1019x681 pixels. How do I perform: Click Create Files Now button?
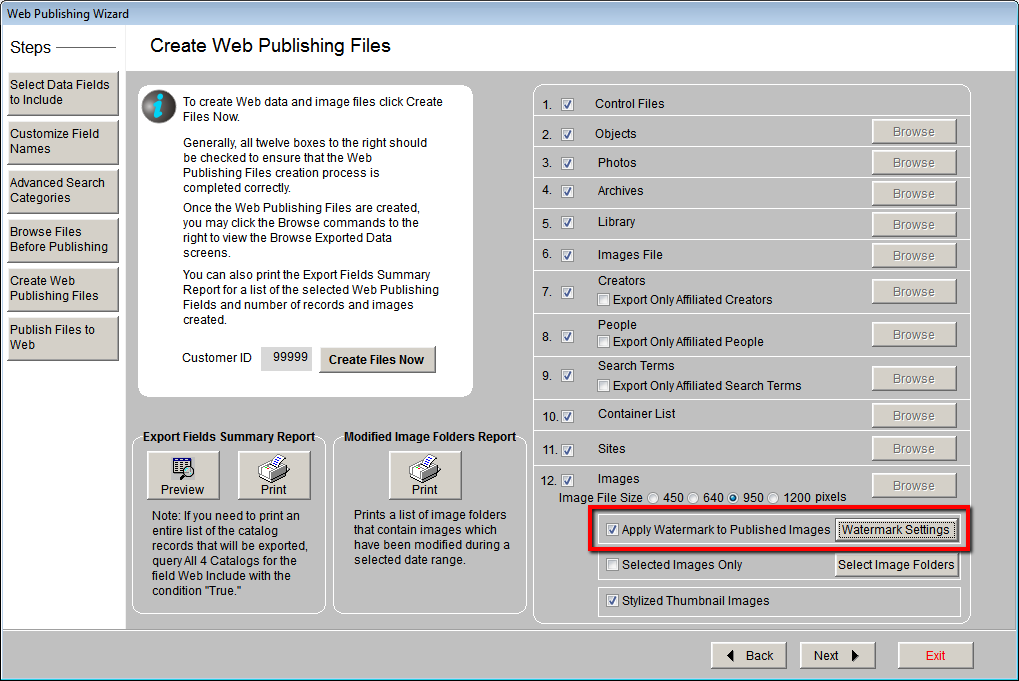pos(377,360)
